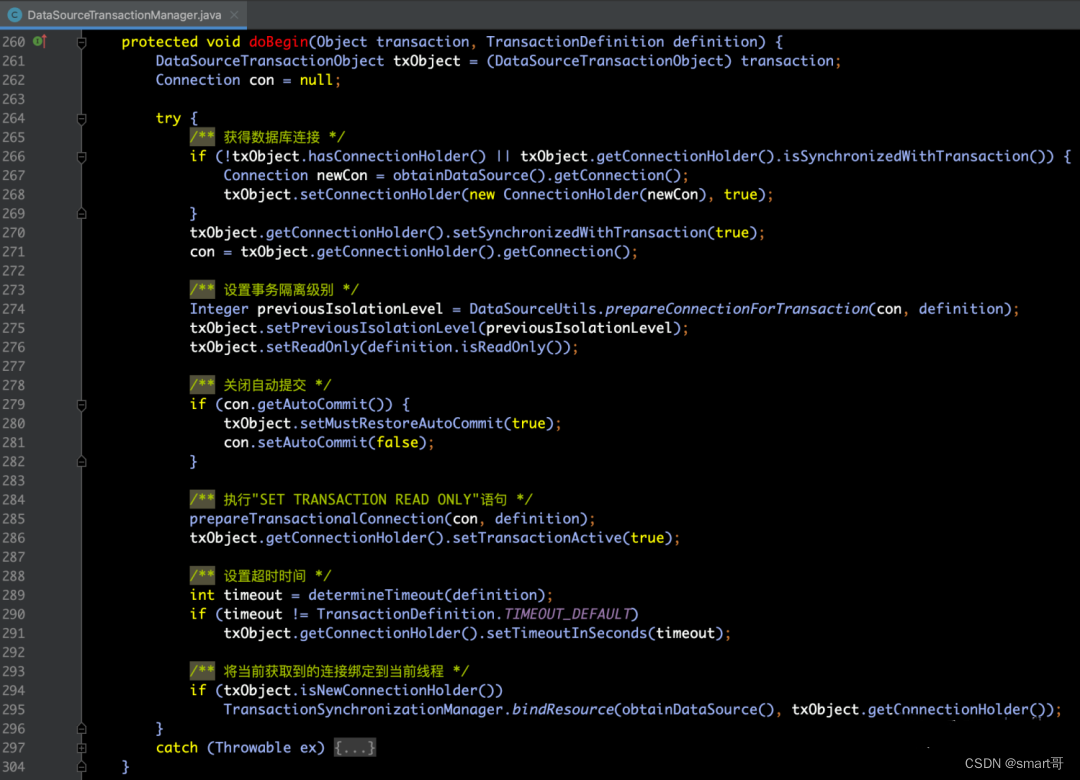The height and width of the screenshot is (780, 1080).
Task: Collapse getAutoCommit if fold at line 279
Action: coord(82,404)
